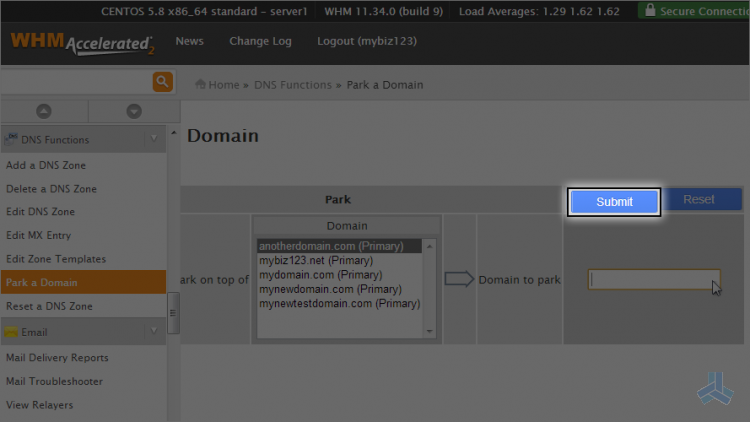Open Mail Delivery Reports
This screenshot has width=750, height=422.
[57, 357]
